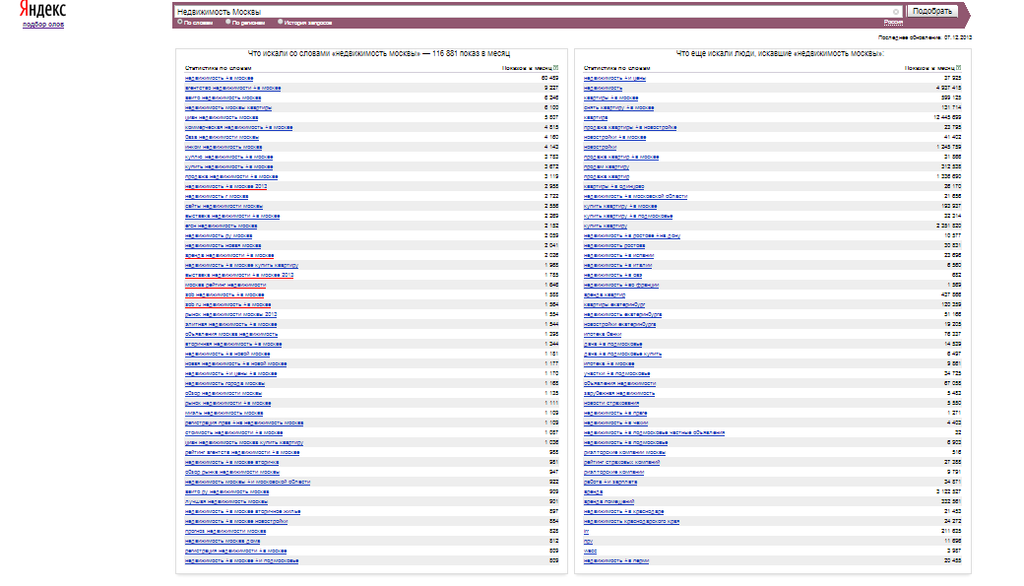Open 'москва рейтинг недвижимости' query link
Viewport: 1024px width, 586px height.
tap(225, 285)
